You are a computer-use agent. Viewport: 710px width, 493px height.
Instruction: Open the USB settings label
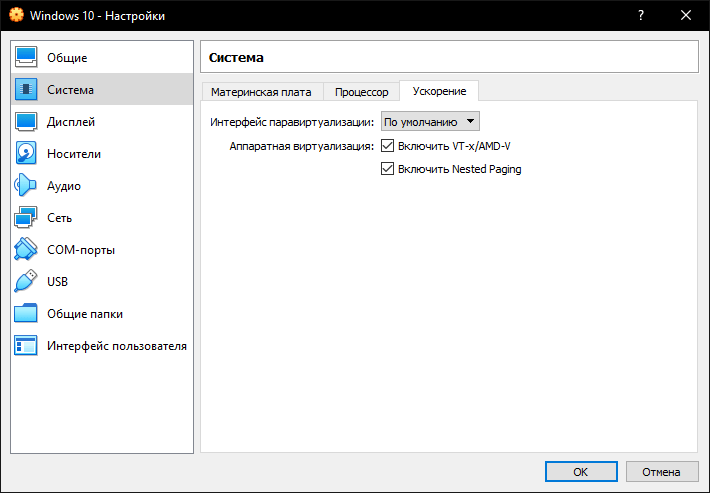pyautogui.click(x=58, y=282)
